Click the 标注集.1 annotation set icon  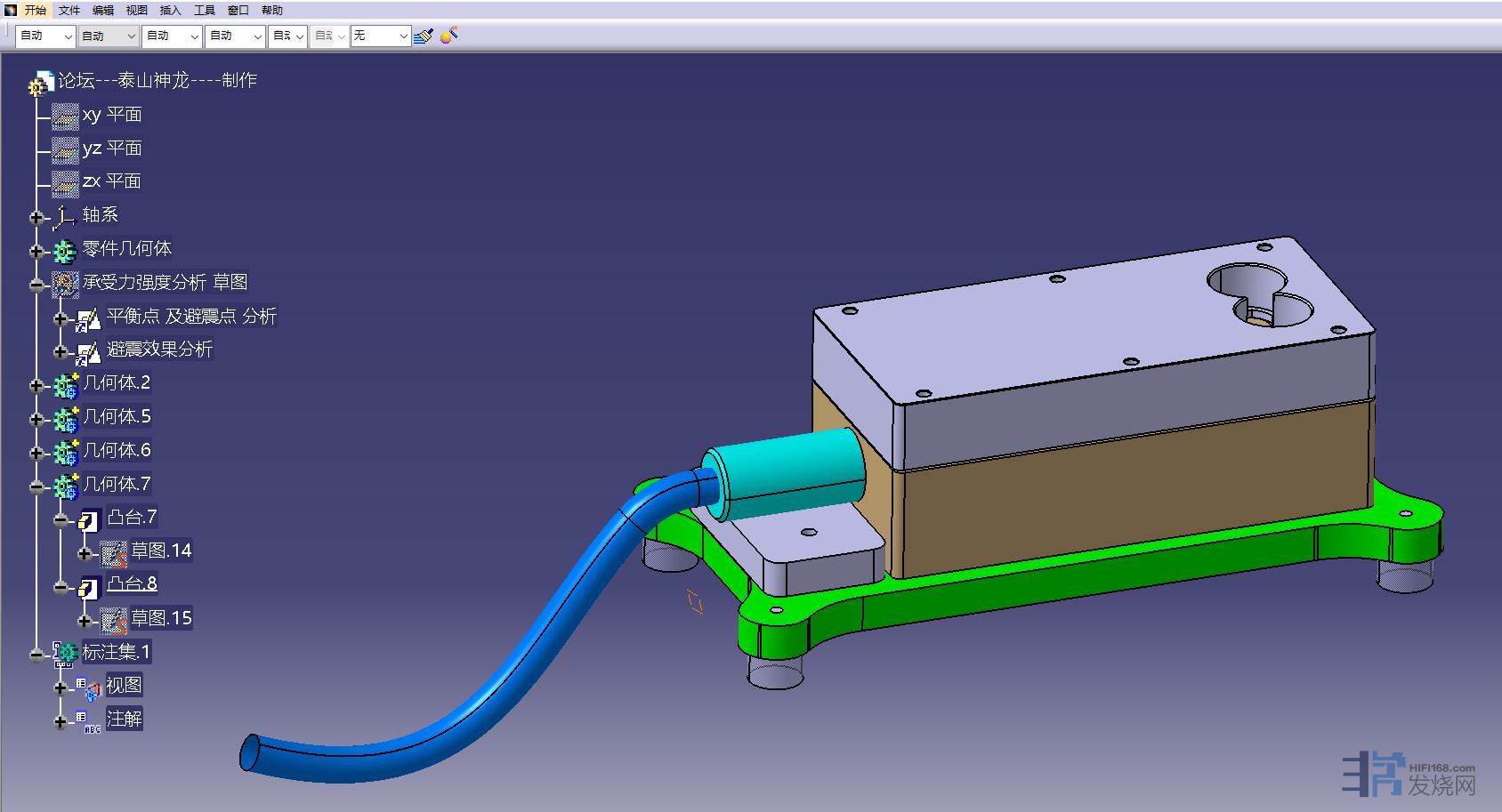coord(65,654)
